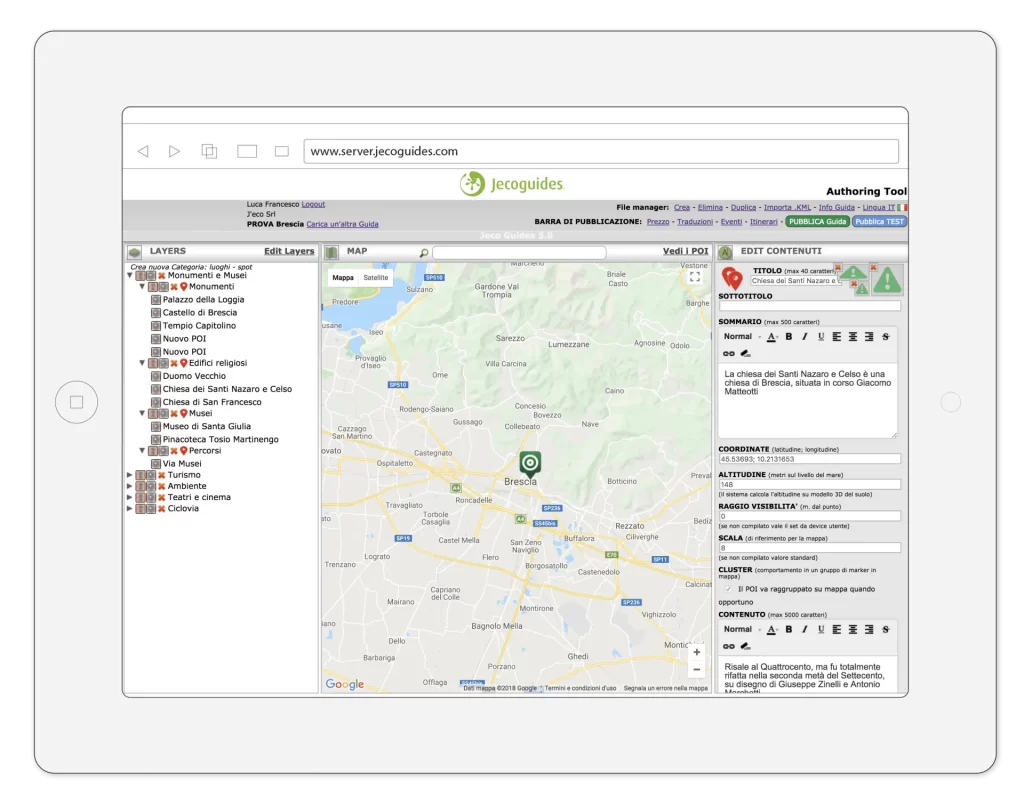This screenshot has height=805, width=1024.
Task: Click the Logout link
Action: click(313, 204)
